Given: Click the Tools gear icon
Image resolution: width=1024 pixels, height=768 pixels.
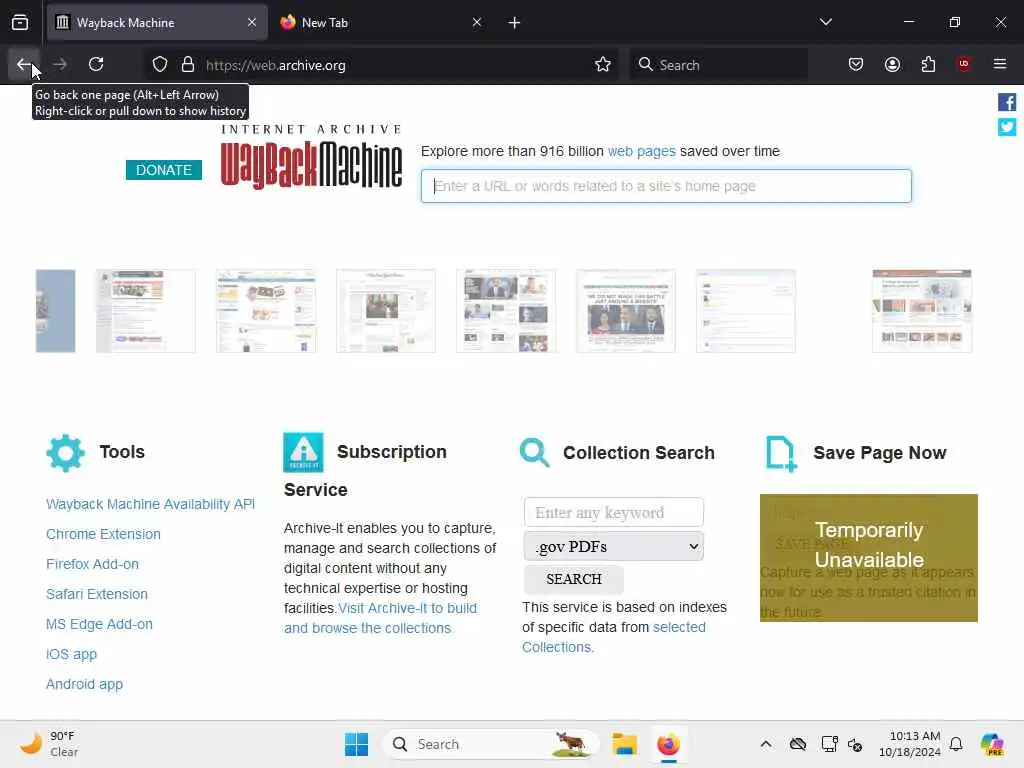Looking at the screenshot, I should point(65,453).
